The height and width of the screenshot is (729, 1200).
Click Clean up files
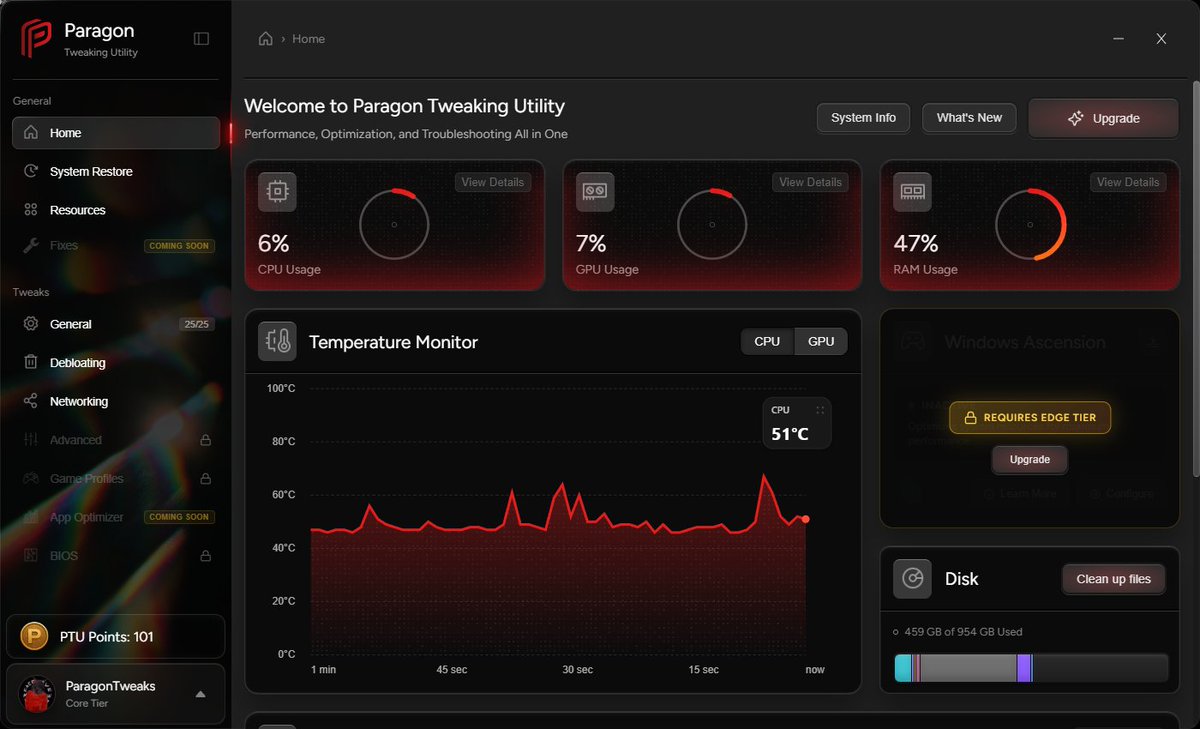[1113, 579]
